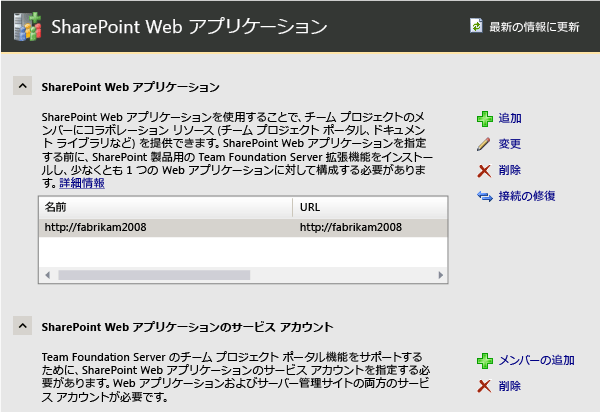The width and height of the screenshot is (600, 412).
Task: Collapse the SharePoint Web アプリケーション section
Action: click(23, 86)
